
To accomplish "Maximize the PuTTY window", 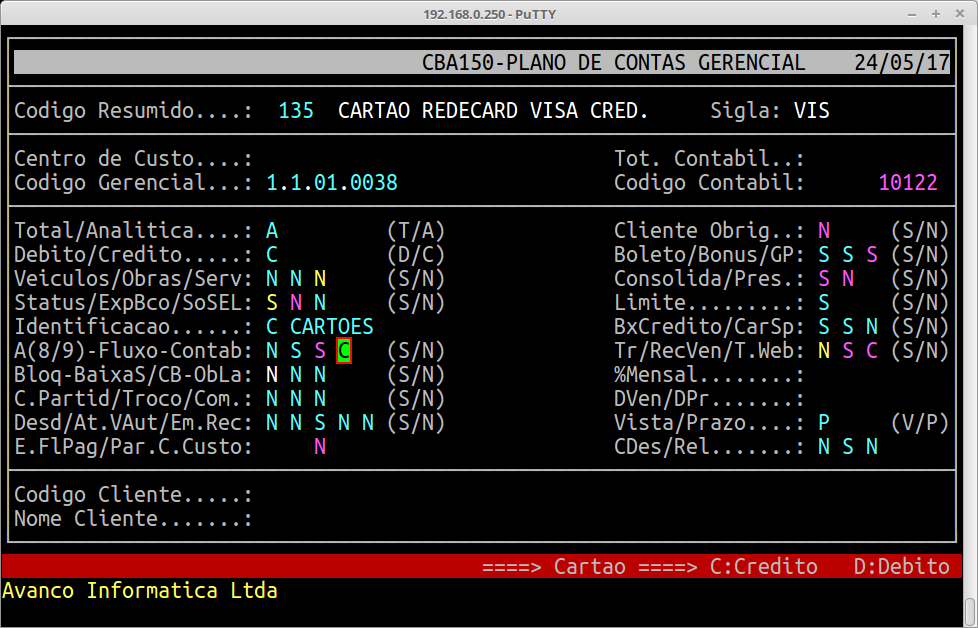I will click(934, 14).
